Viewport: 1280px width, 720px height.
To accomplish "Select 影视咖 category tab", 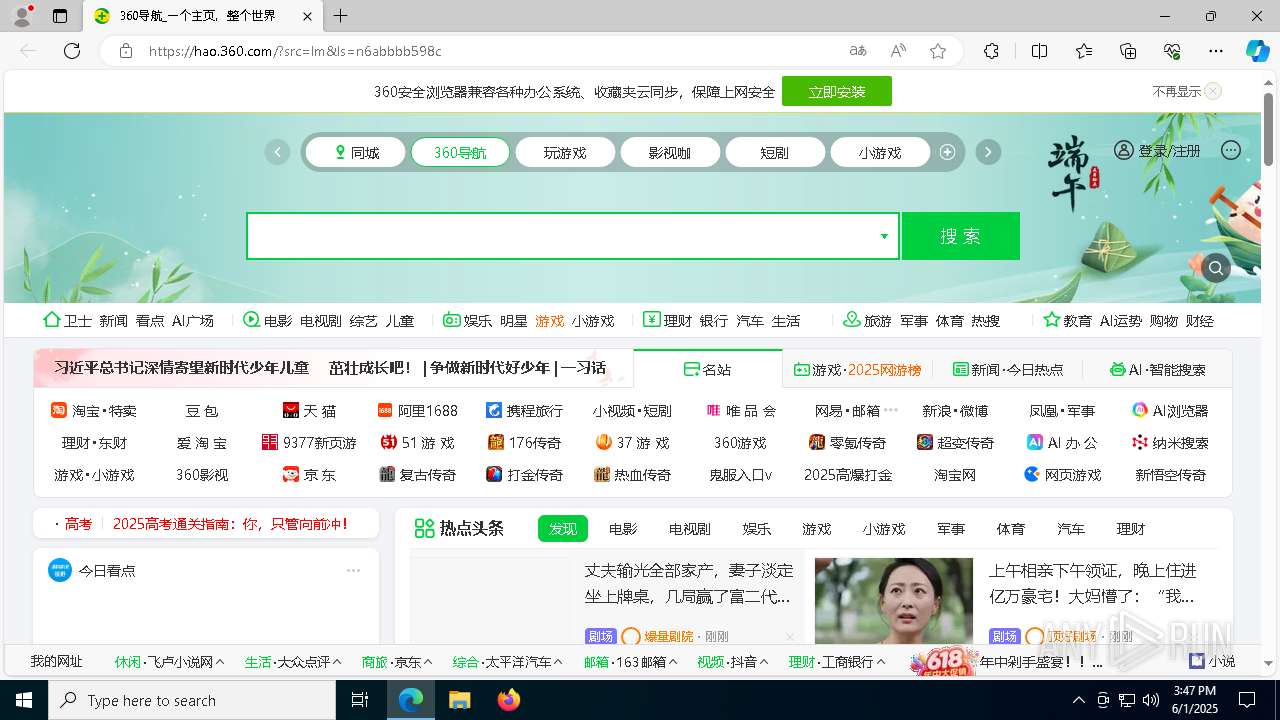I will (x=670, y=152).
